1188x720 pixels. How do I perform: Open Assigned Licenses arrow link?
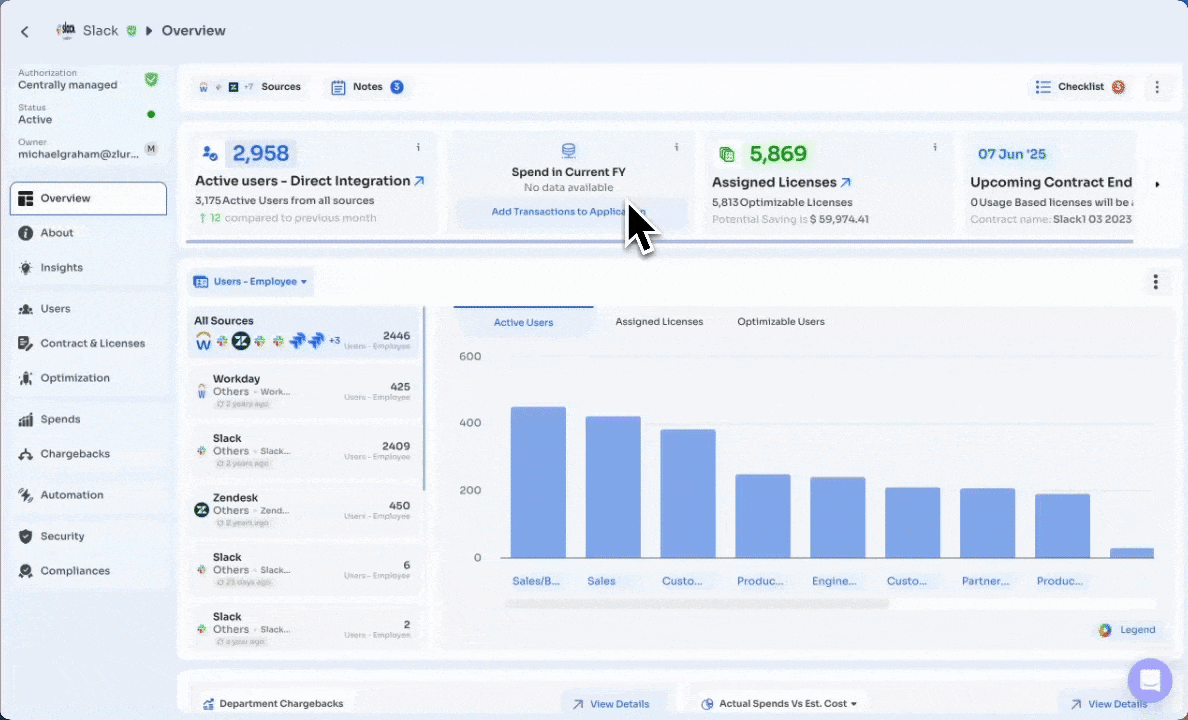[846, 183]
